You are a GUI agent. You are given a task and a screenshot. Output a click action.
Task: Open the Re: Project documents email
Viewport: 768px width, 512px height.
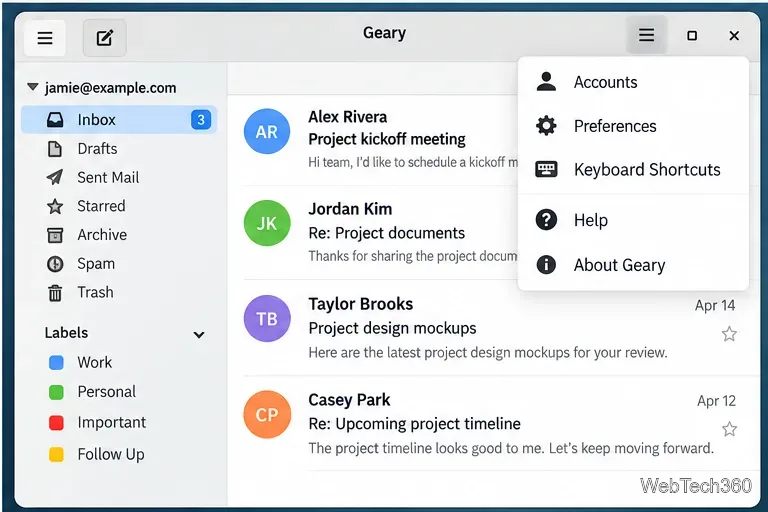point(386,233)
